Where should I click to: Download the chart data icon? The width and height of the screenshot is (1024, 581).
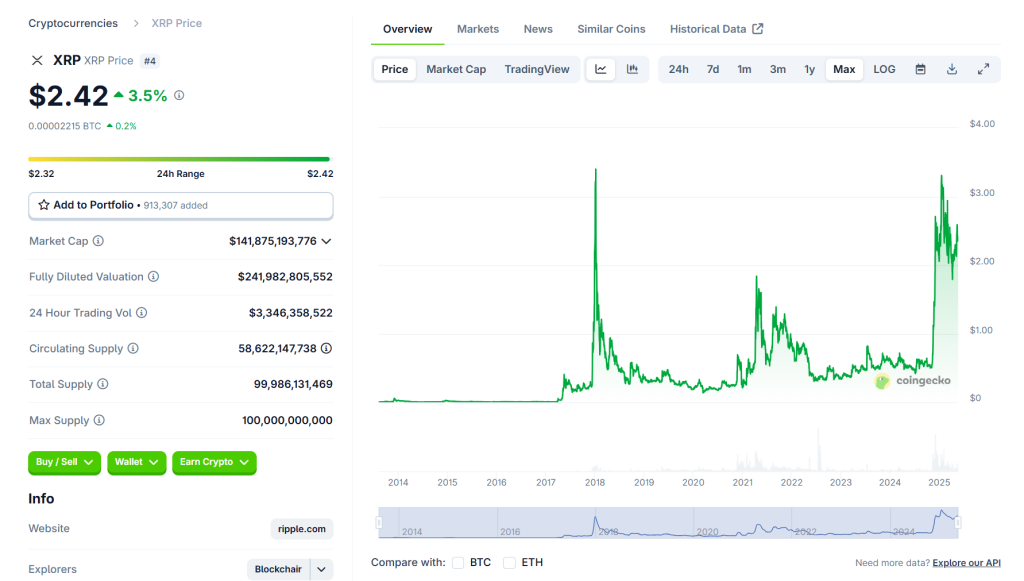tap(952, 69)
